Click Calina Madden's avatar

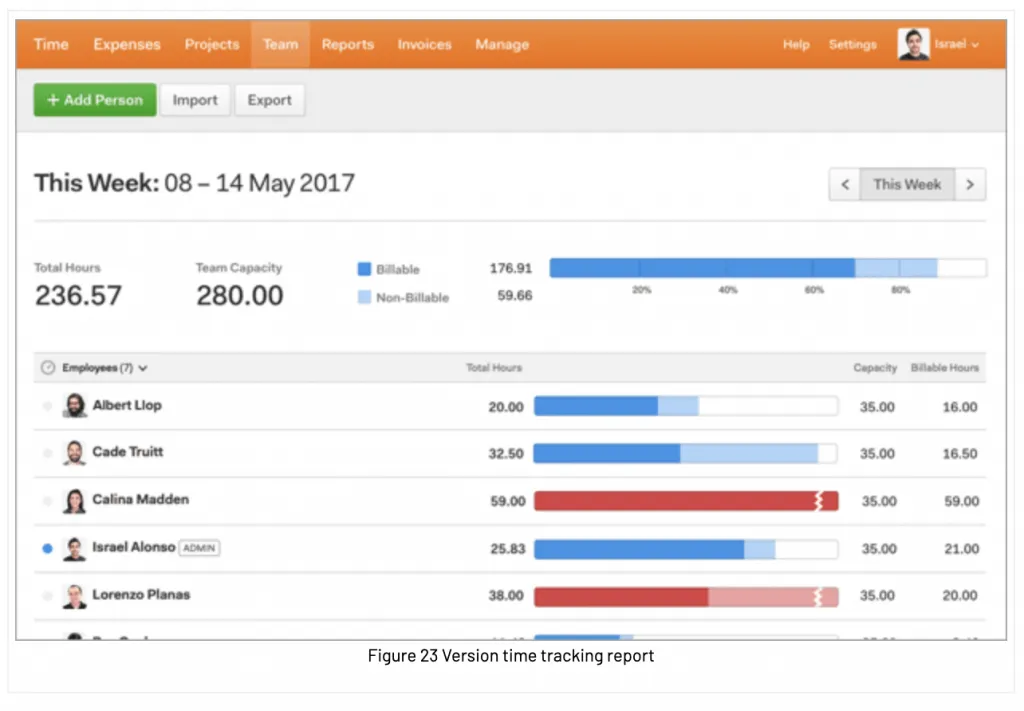[x=74, y=500]
